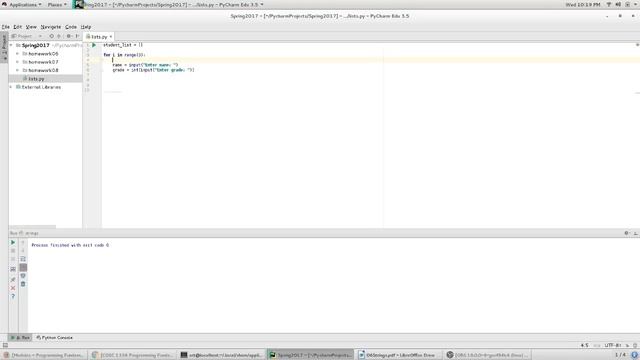Screen dimensions: 640x360
Task: Open the View menu
Action: coord(31,27)
